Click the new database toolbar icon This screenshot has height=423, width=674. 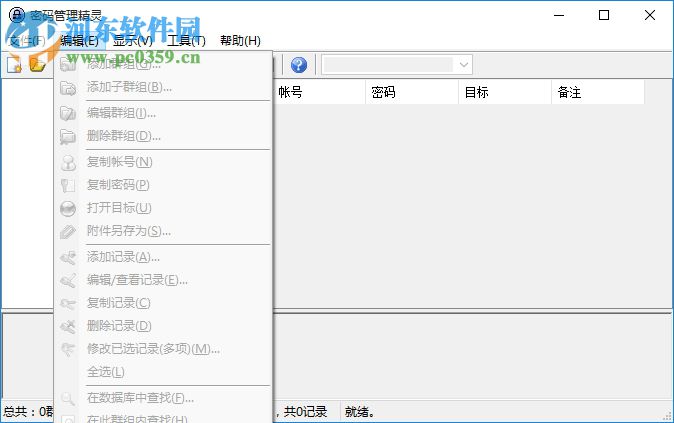[14, 64]
